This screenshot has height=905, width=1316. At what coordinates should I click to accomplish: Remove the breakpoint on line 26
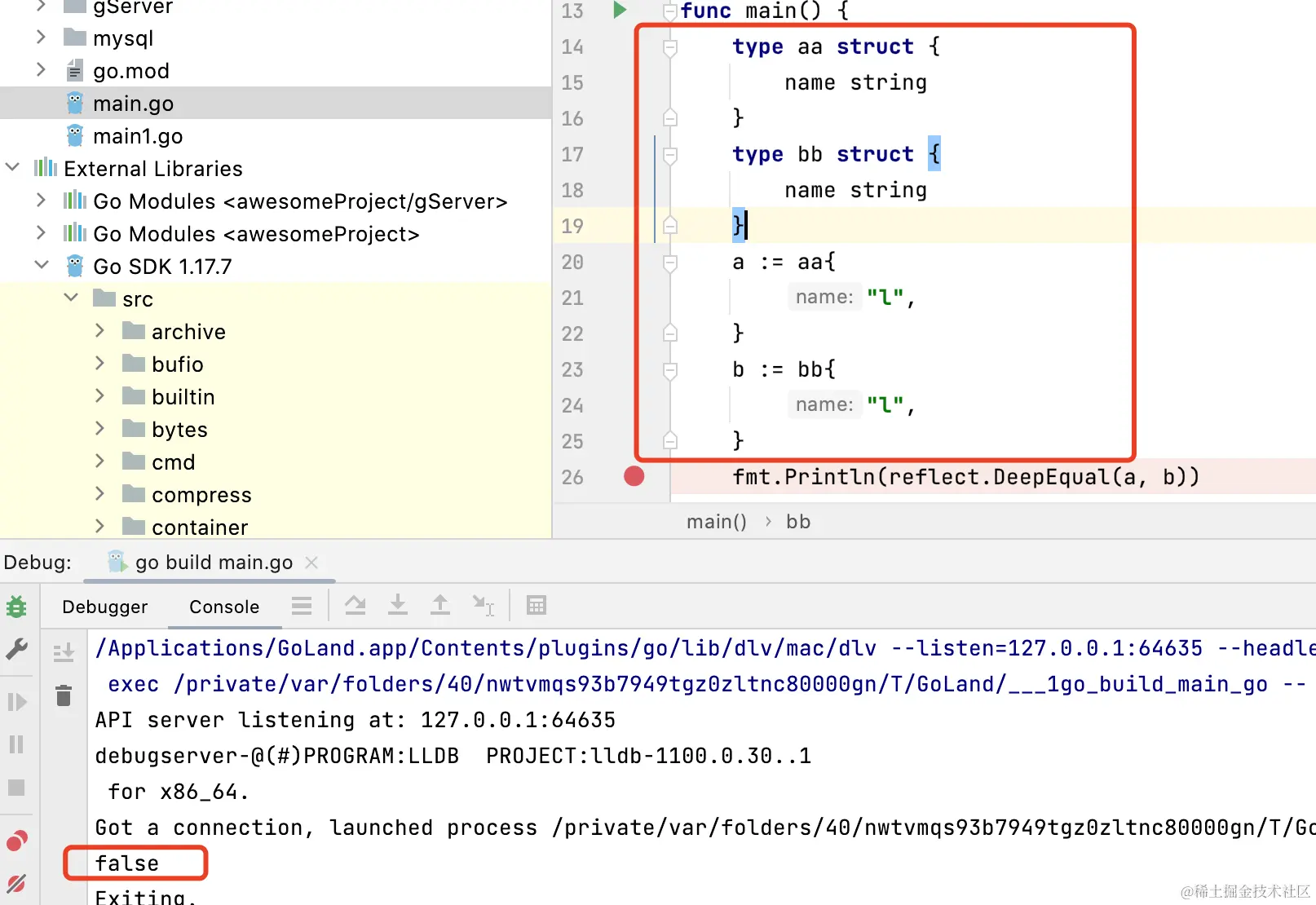(x=634, y=476)
